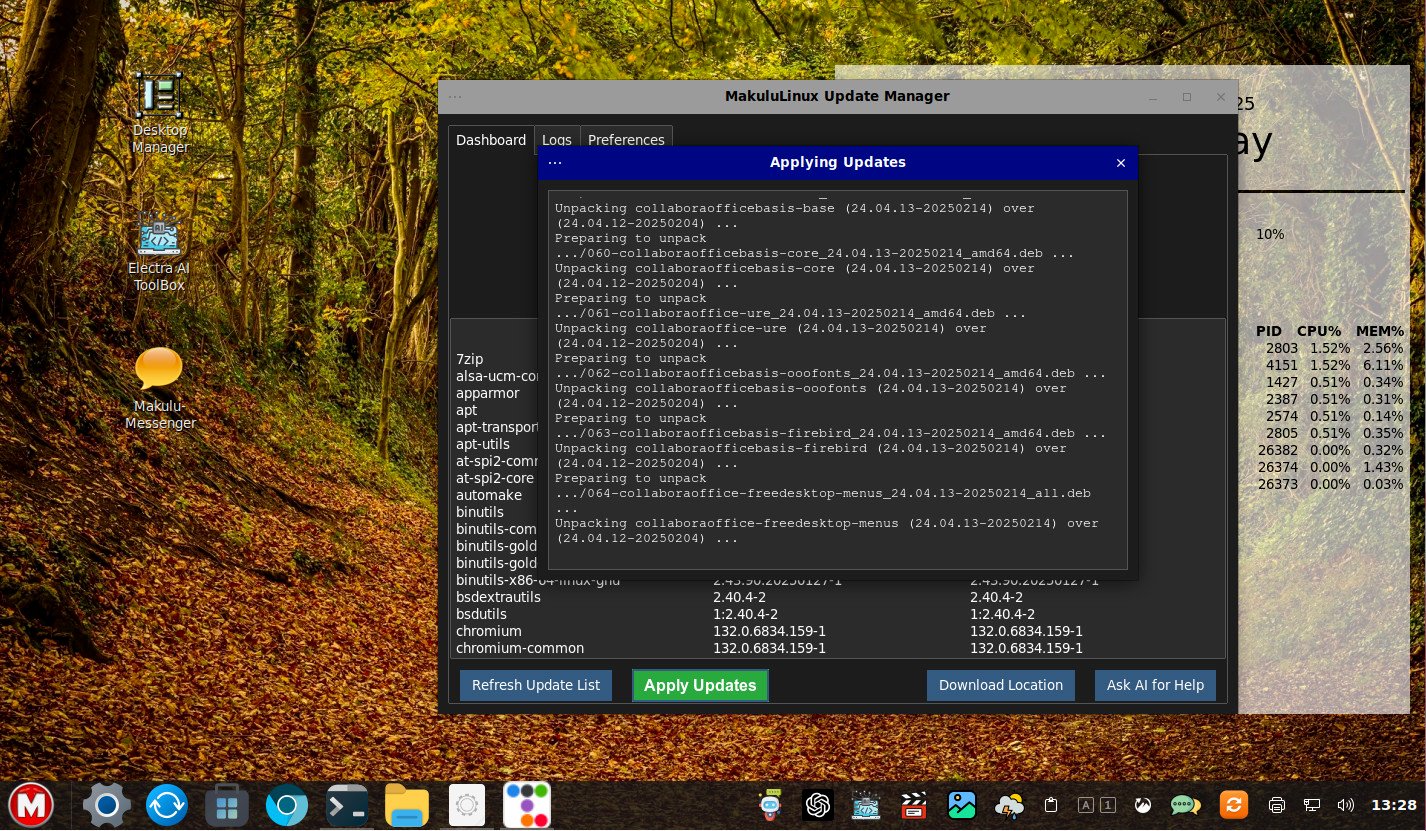Screen dimensions: 1426x831
Task: Open the Makulu start menu
Action: click(32, 805)
